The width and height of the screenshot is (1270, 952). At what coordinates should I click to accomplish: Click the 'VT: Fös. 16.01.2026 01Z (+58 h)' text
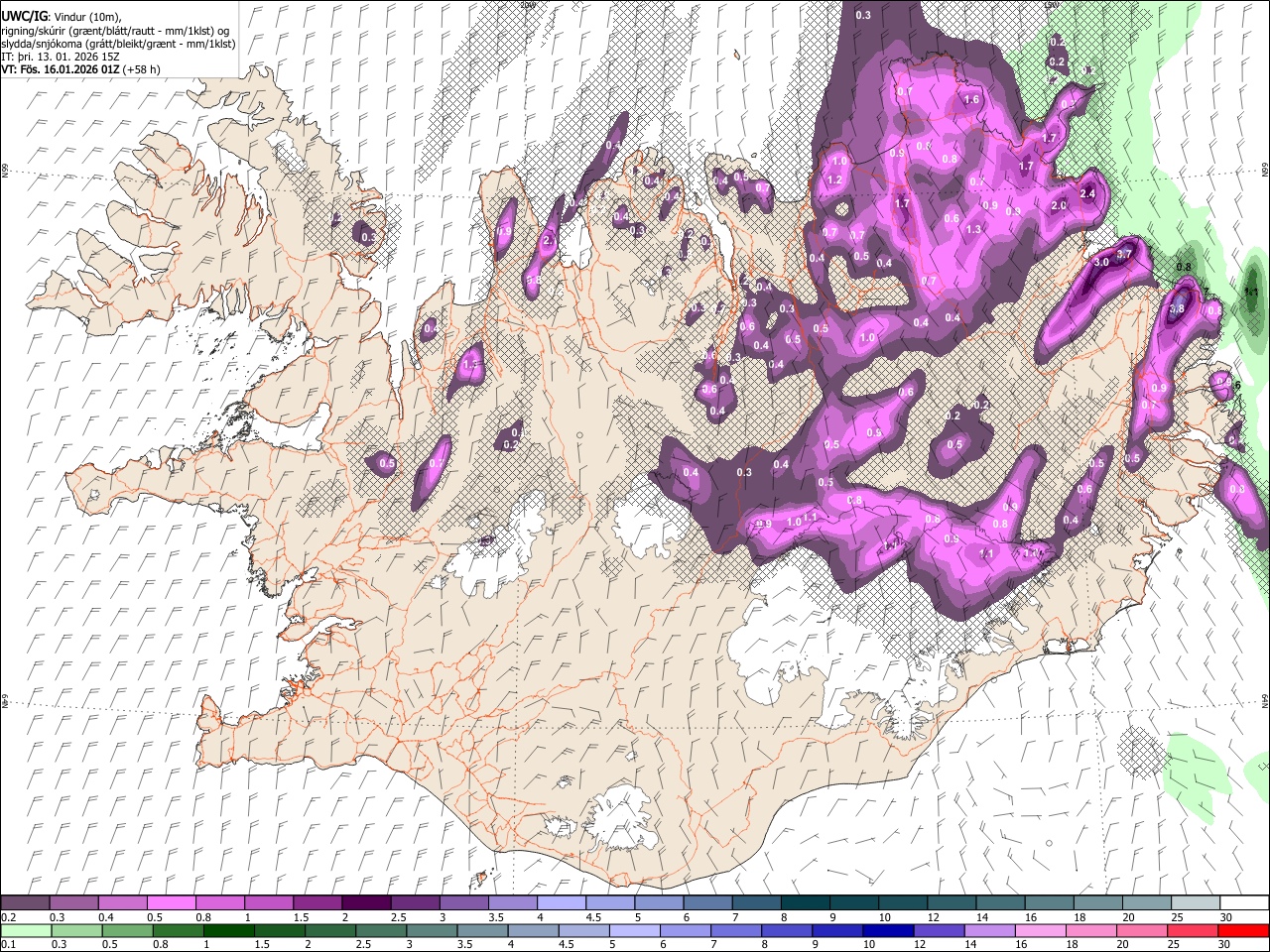coord(80,69)
